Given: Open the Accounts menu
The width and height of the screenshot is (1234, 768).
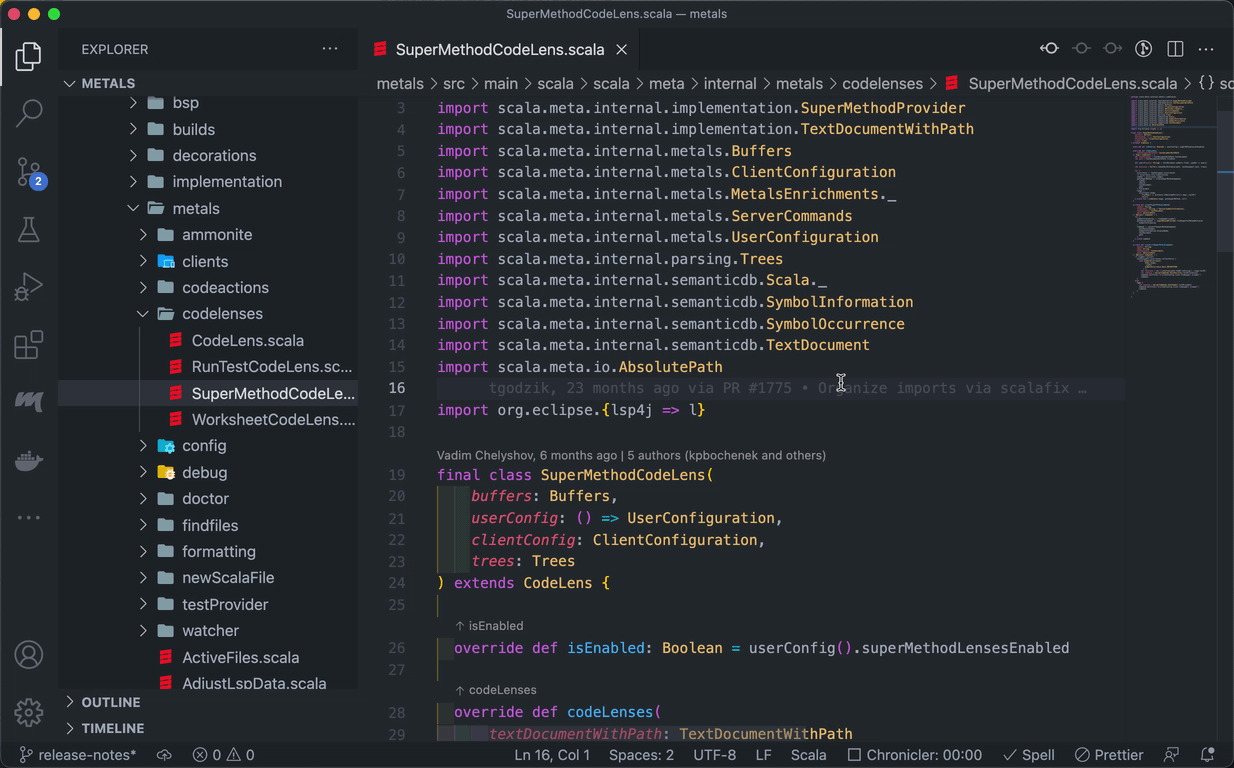Looking at the screenshot, I should (29, 655).
